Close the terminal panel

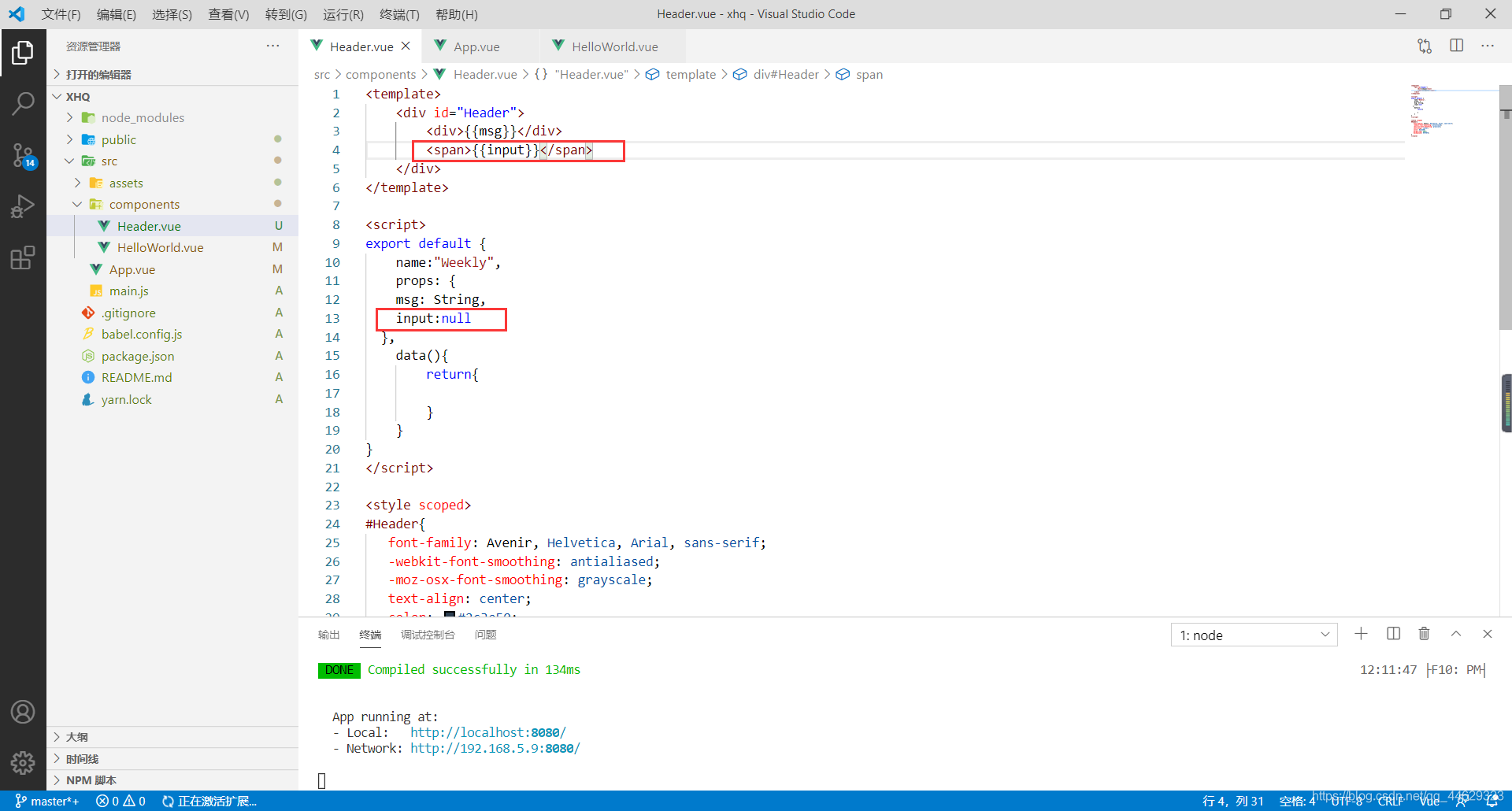[1488, 634]
